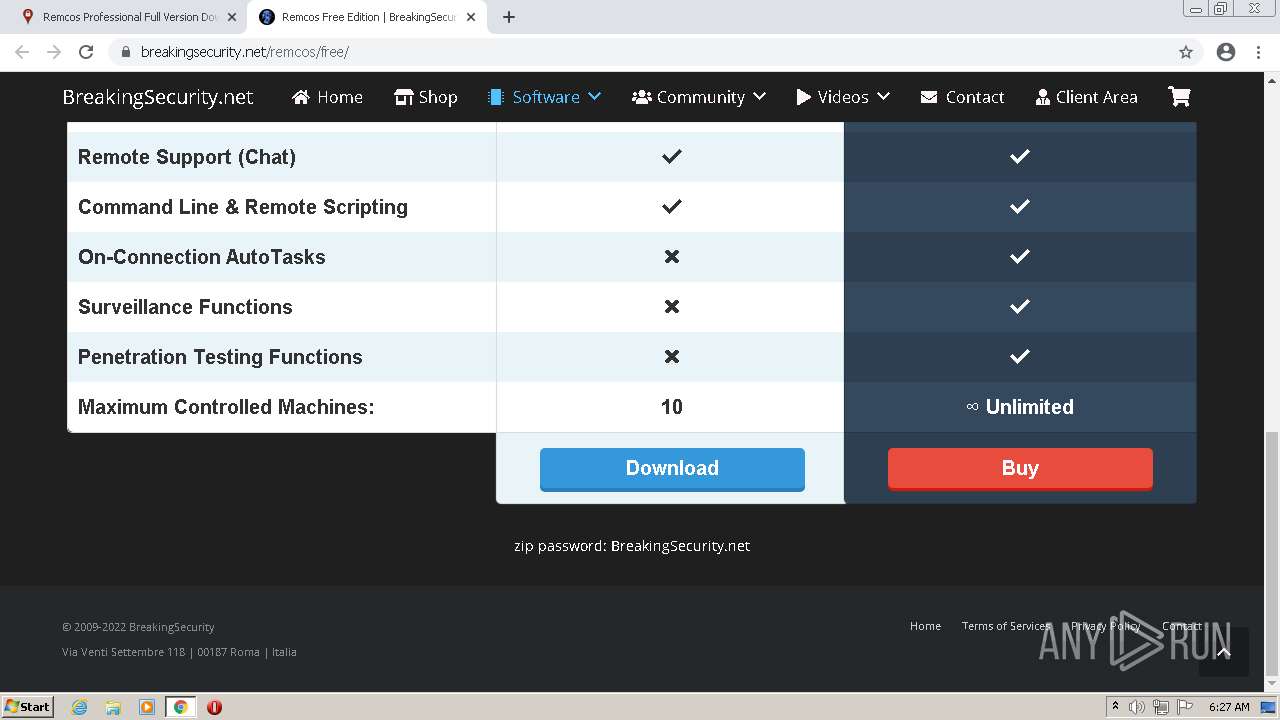
Task: Click the Windows Start button
Action: point(28,707)
